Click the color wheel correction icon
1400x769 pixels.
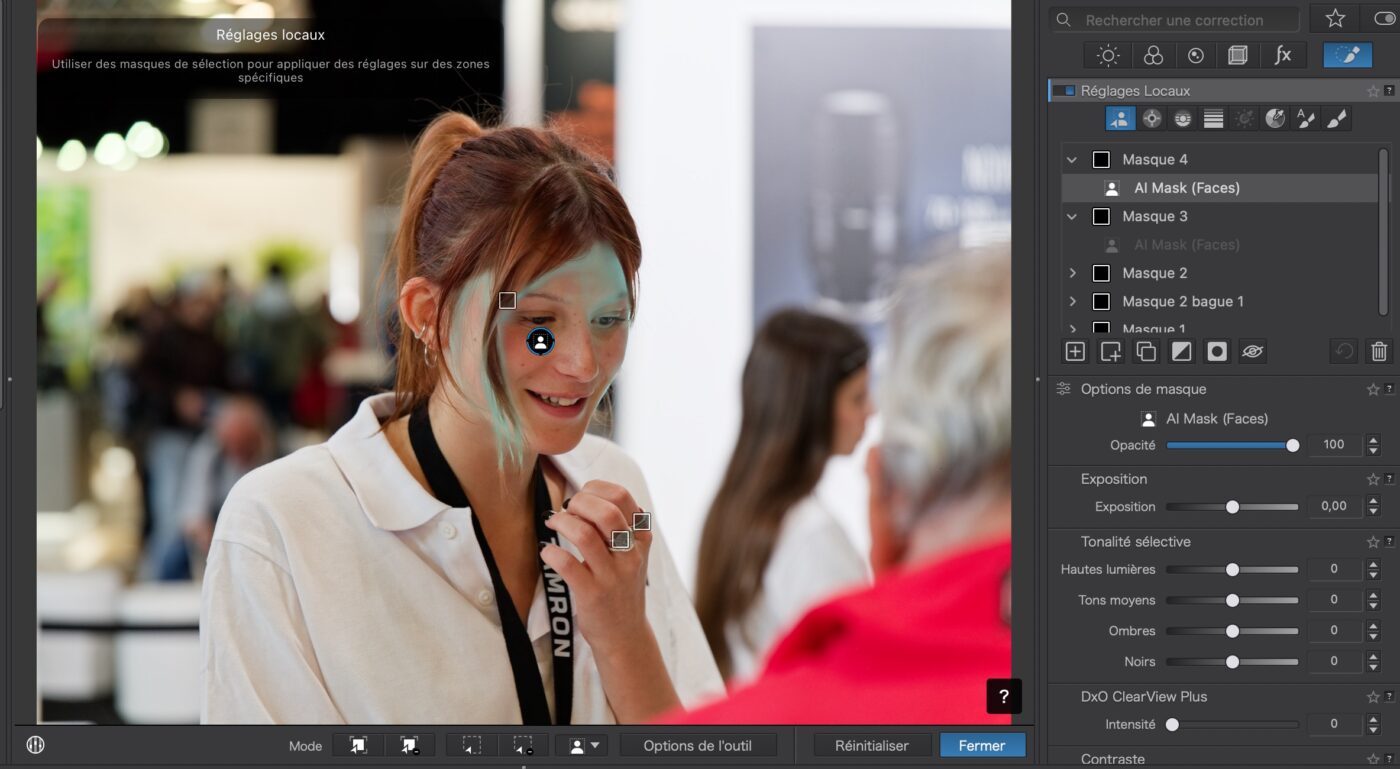[1152, 55]
